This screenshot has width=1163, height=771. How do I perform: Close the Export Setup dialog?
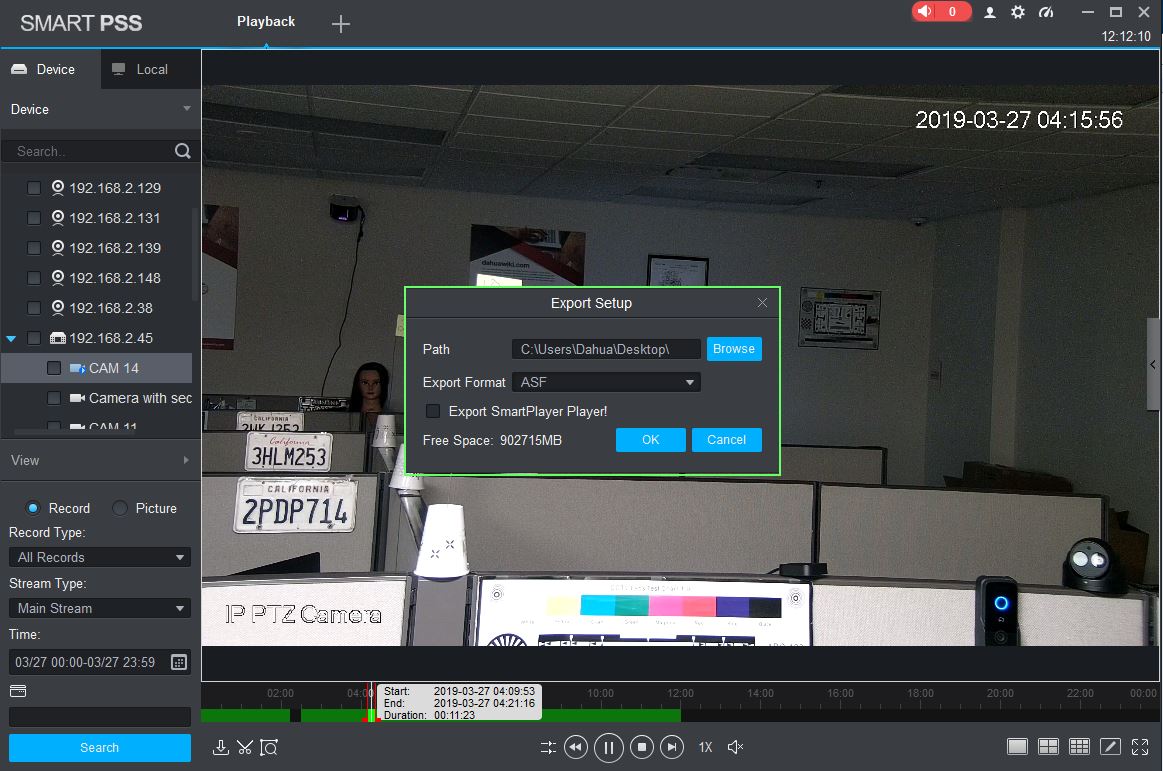[x=762, y=303]
